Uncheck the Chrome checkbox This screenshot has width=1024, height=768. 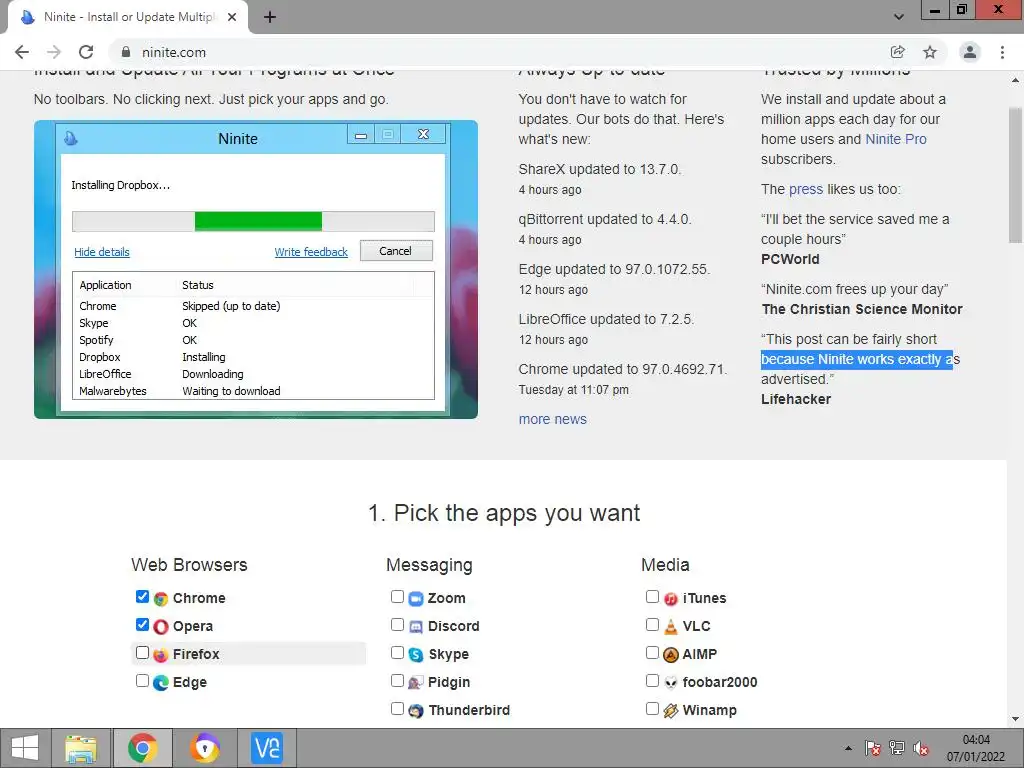pyautogui.click(x=142, y=596)
